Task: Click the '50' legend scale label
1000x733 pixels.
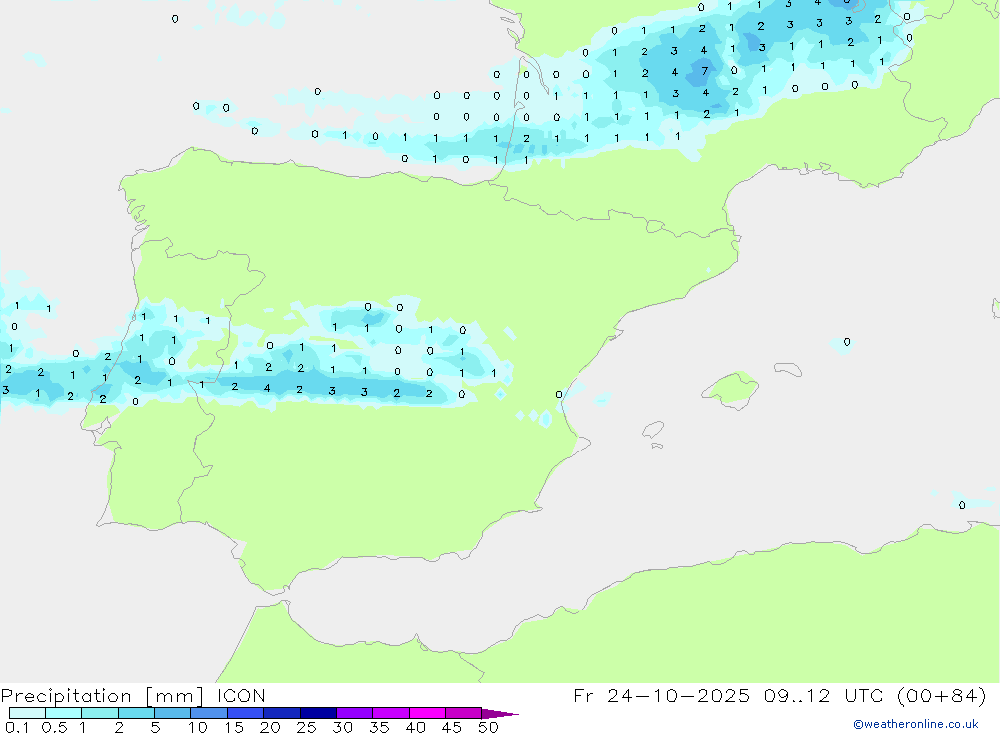Action: point(489,727)
